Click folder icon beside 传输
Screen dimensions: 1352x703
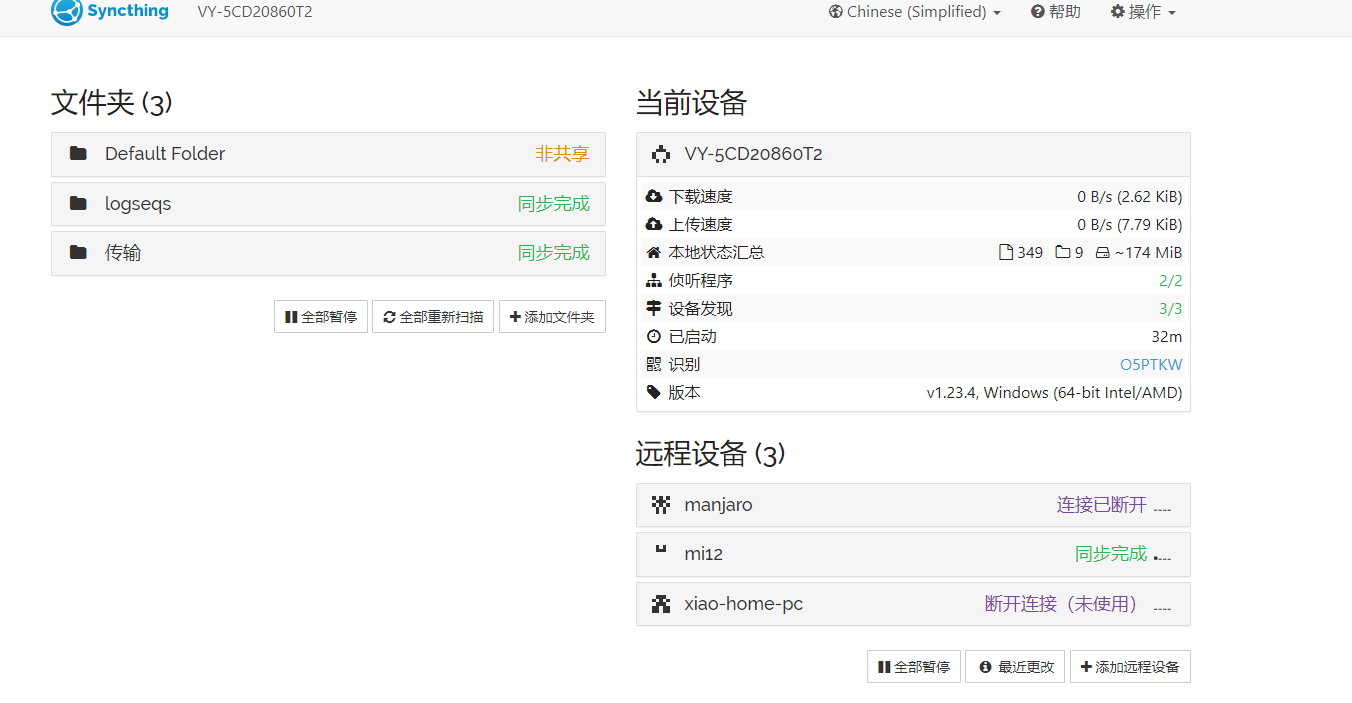click(x=78, y=252)
